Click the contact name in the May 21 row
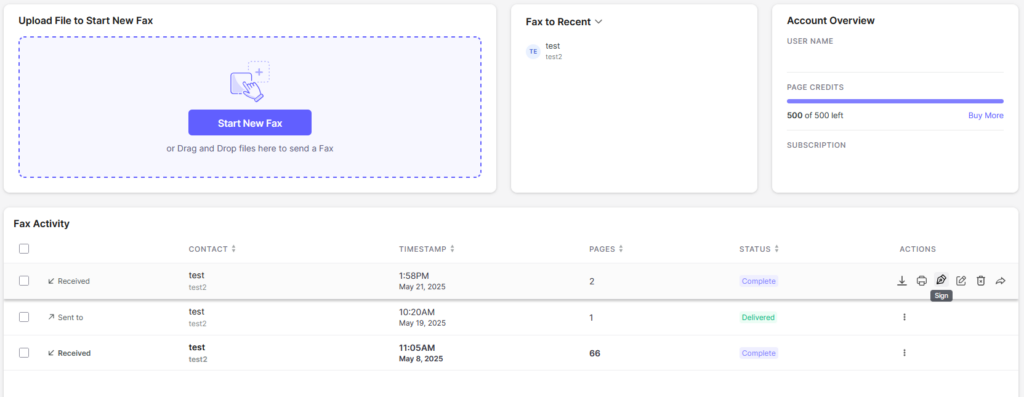 [x=197, y=276]
